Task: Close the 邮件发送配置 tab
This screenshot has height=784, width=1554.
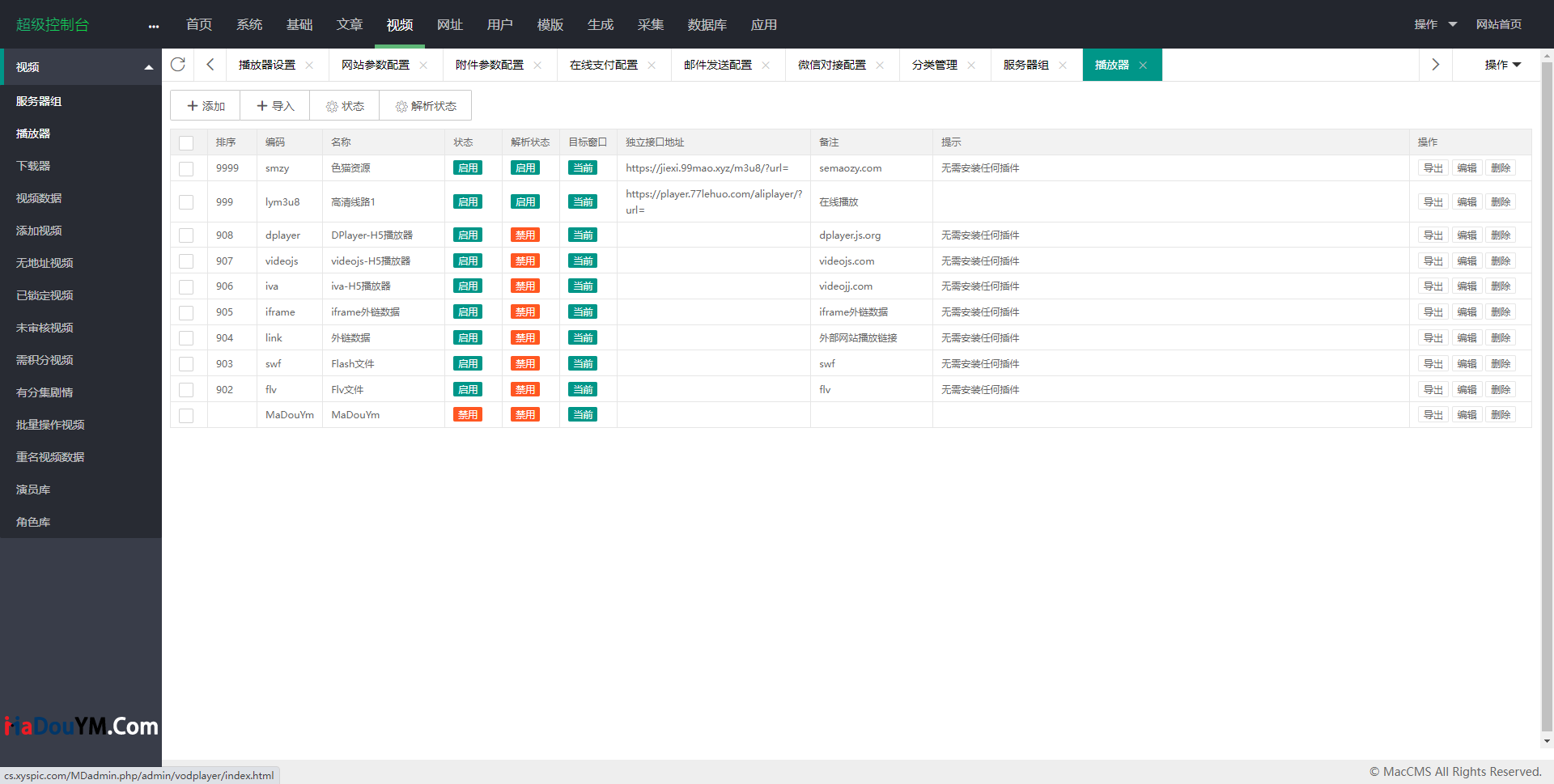Action: pyautogui.click(x=766, y=66)
